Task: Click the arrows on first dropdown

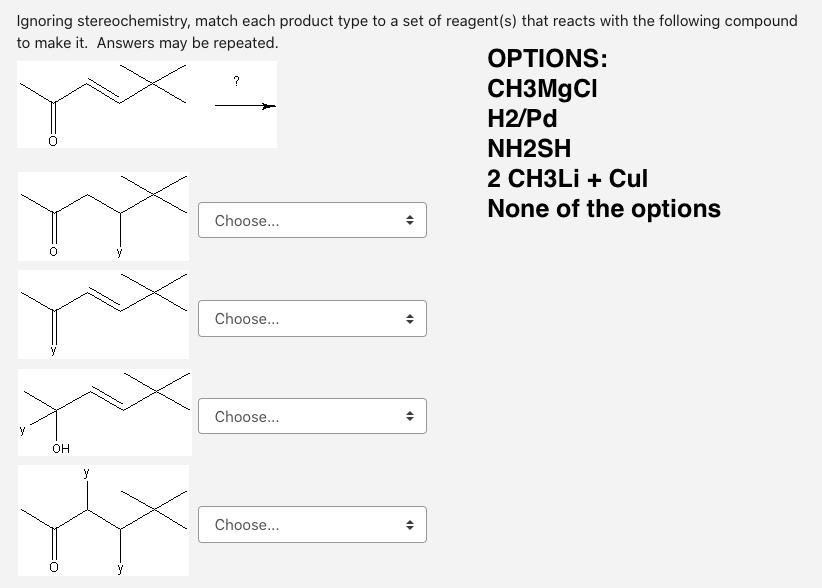Action: 410,221
